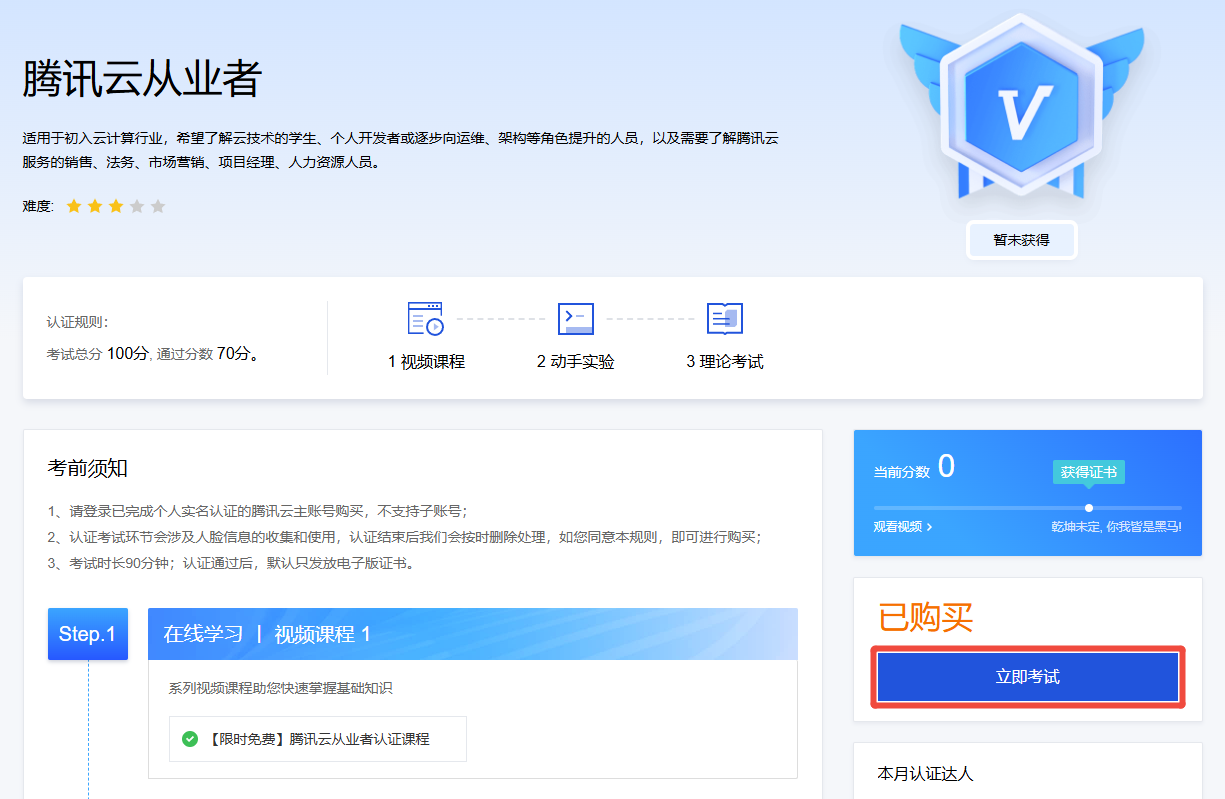Click notice line about 考试时长90分钟
The image size is (1225, 799).
coord(231,563)
